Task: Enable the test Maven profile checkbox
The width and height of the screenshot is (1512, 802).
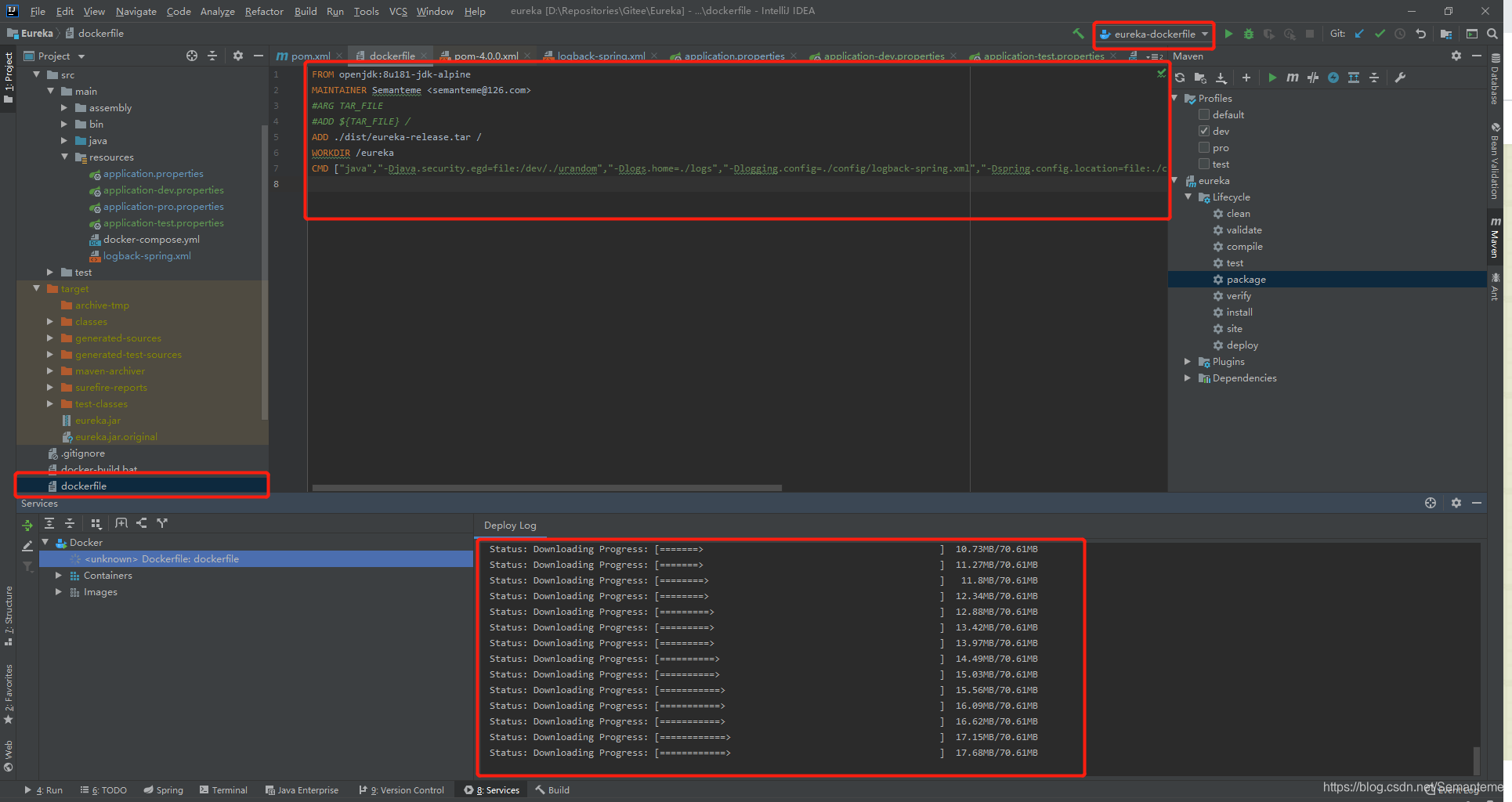Action: [x=1204, y=164]
